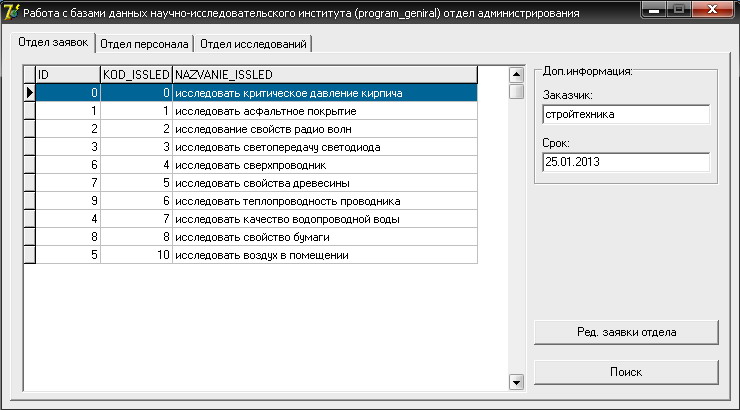The width and height of the screenshot is (740, 410).
Task: Click the ID column header
Action: [x=68, y=75]
